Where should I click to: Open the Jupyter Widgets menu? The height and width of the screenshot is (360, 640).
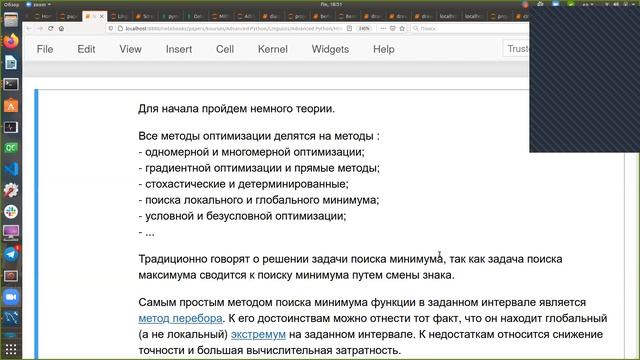(x=330, y=49)
